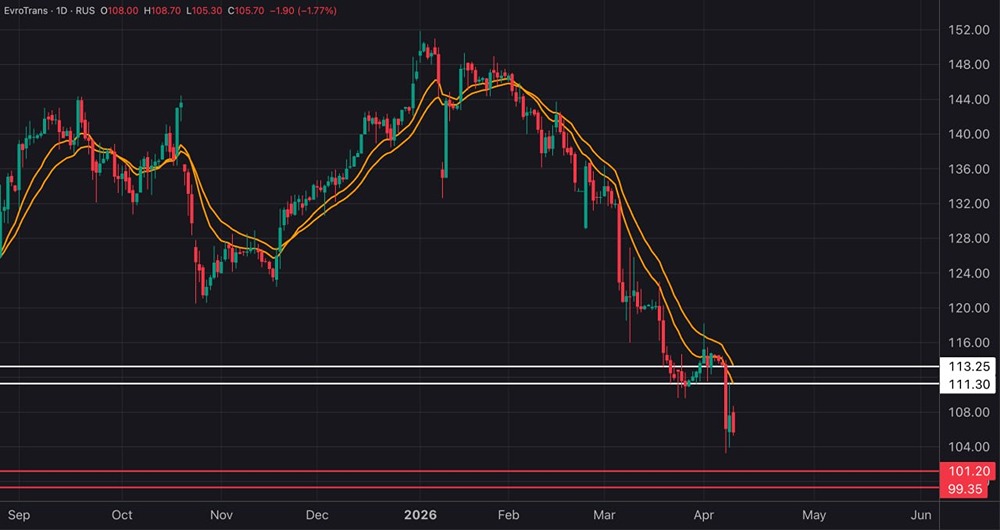The image size is (1000, 530).
Task: Click the Apr label on time axis
Action: [703, 515]
